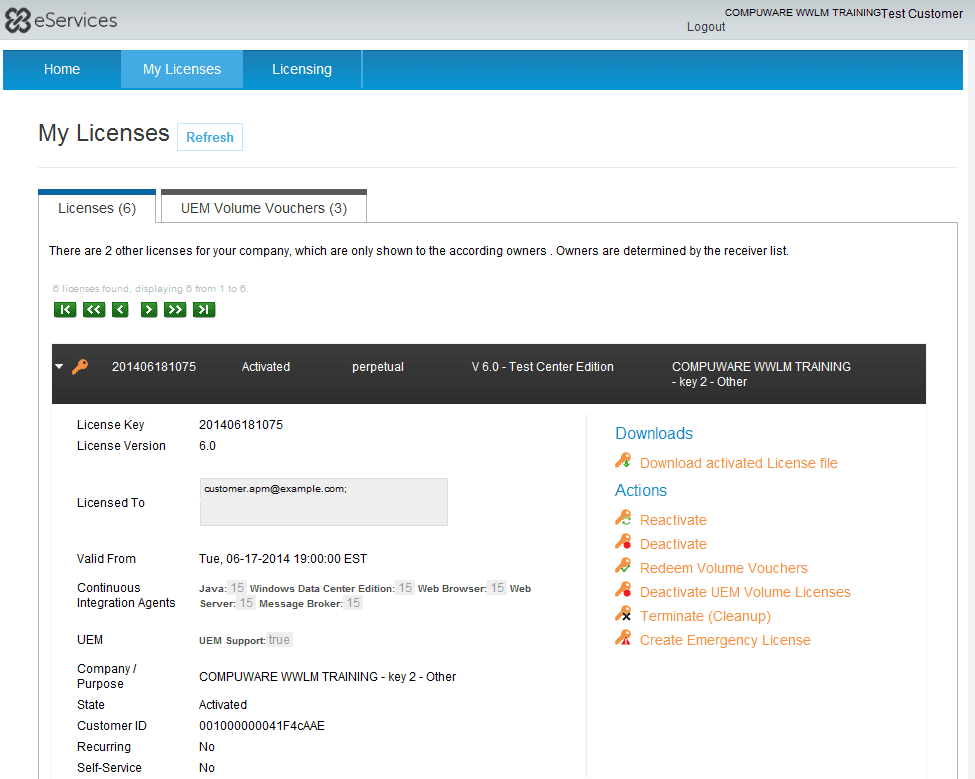The image size is (975, 779).
Task: Switch to the Licenses (6) tab
Action: 97,208
